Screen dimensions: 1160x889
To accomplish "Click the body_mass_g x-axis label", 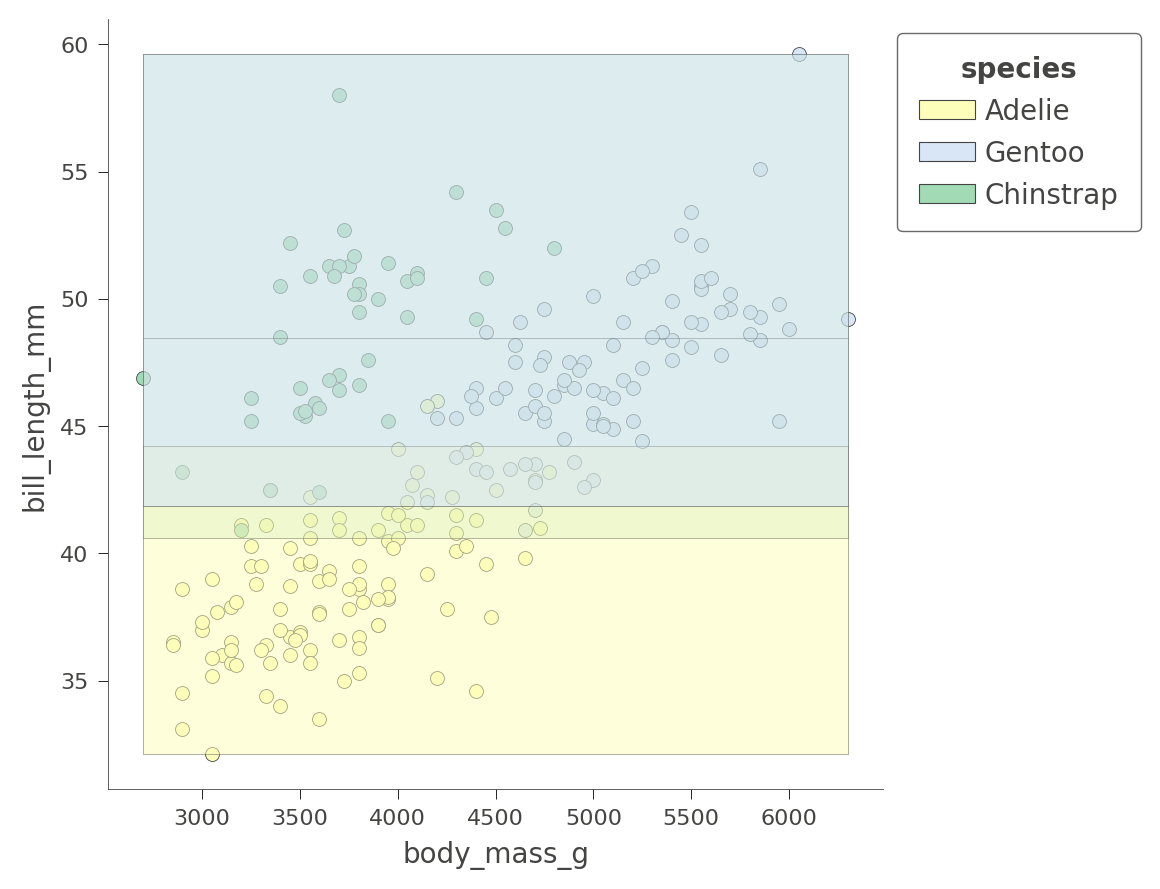I will click(495, 855).
